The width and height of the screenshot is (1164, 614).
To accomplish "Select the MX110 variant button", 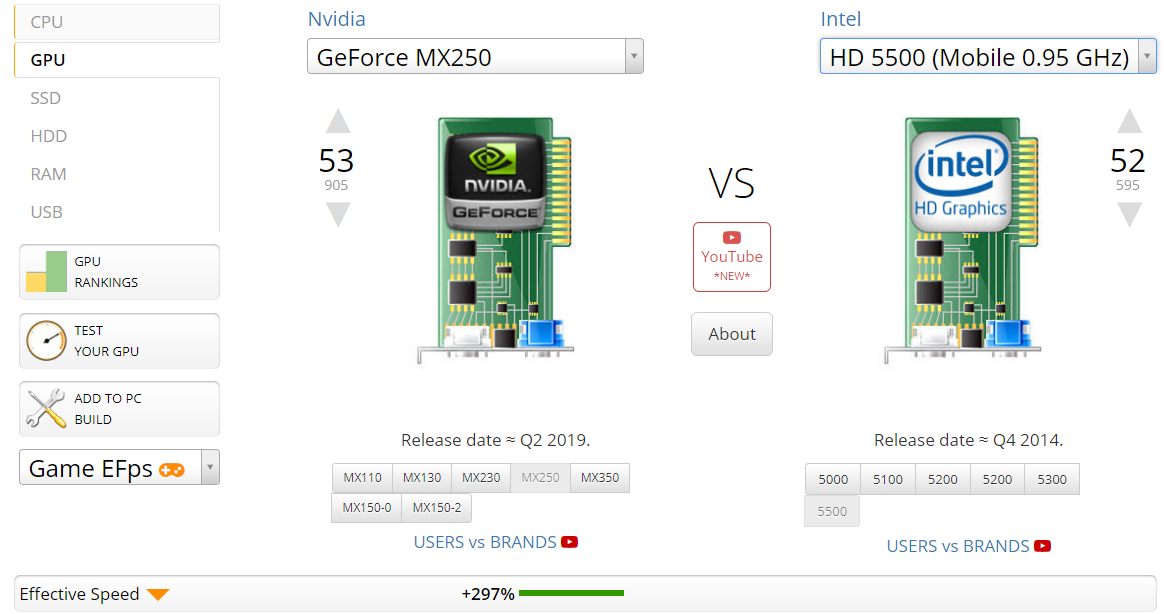I will pyautogui.click(x=362, y=477).
